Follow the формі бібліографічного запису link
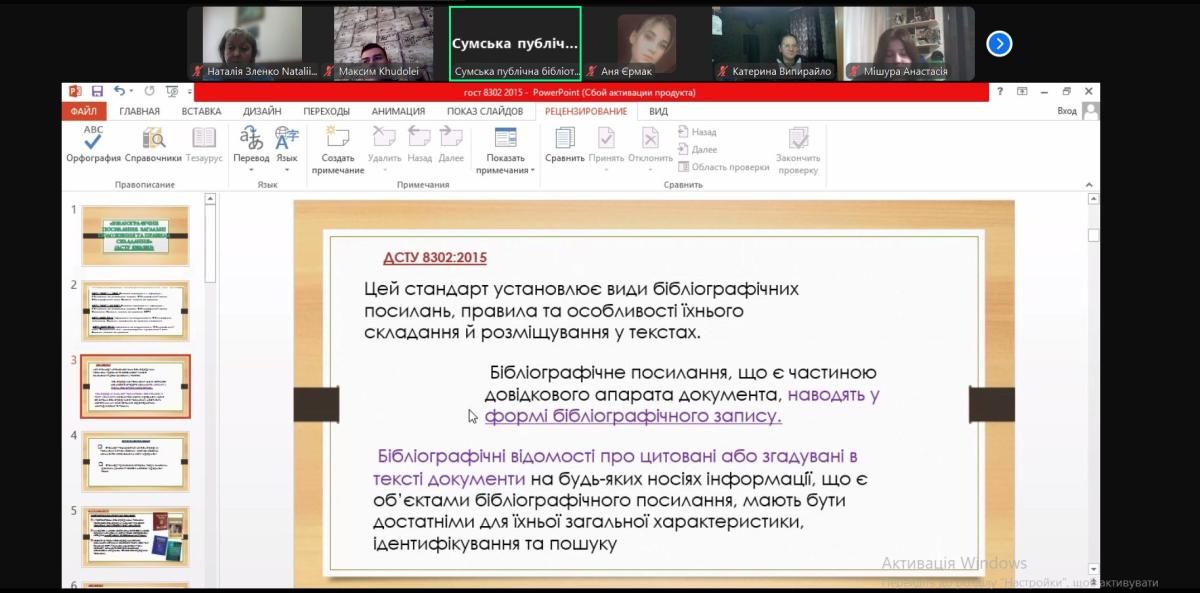This screenshot has height=593, width=1200. pos(632,416)
